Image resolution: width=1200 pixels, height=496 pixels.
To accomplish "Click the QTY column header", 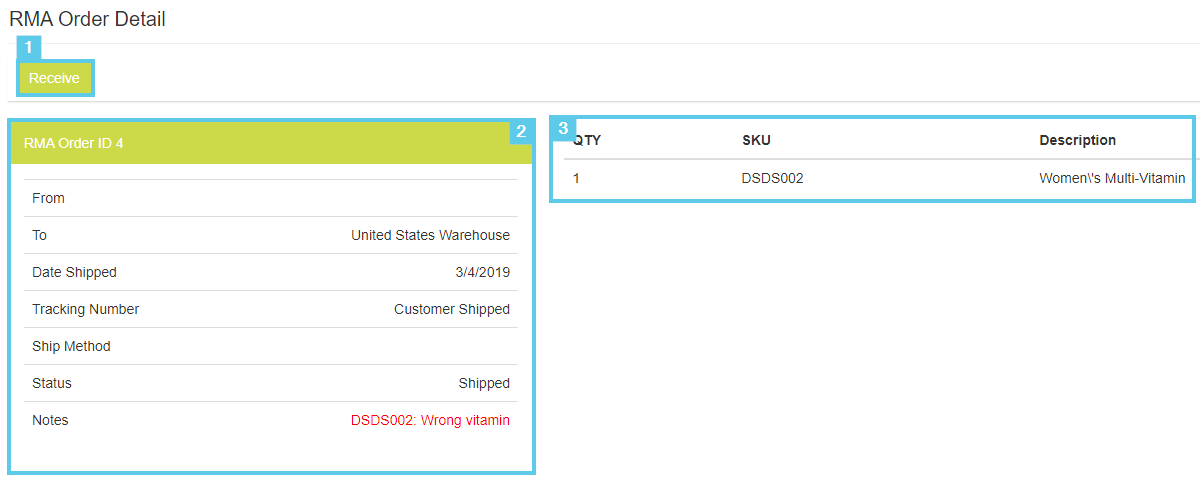I will 587,140.
